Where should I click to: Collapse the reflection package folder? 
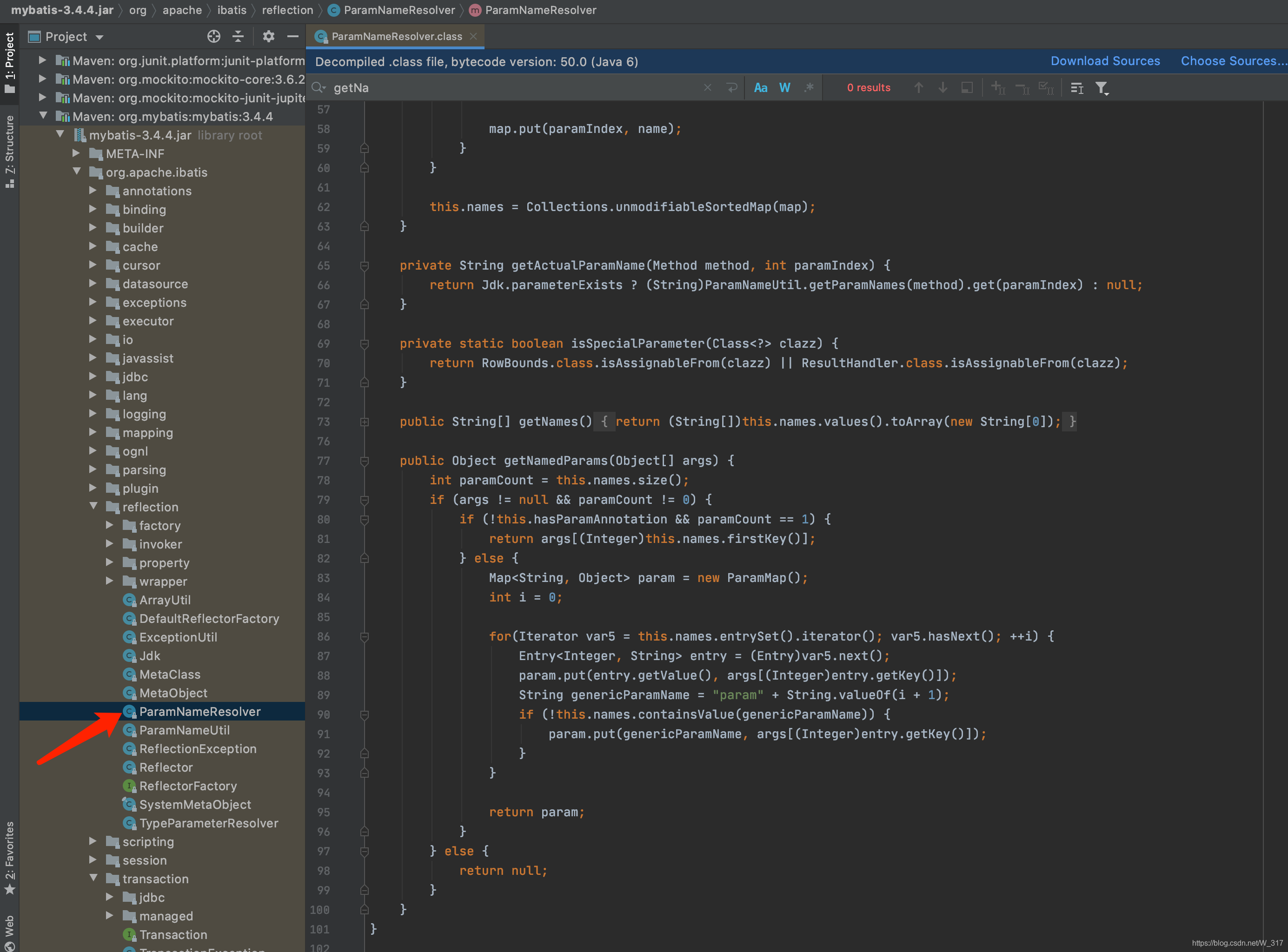click(93, 507)
